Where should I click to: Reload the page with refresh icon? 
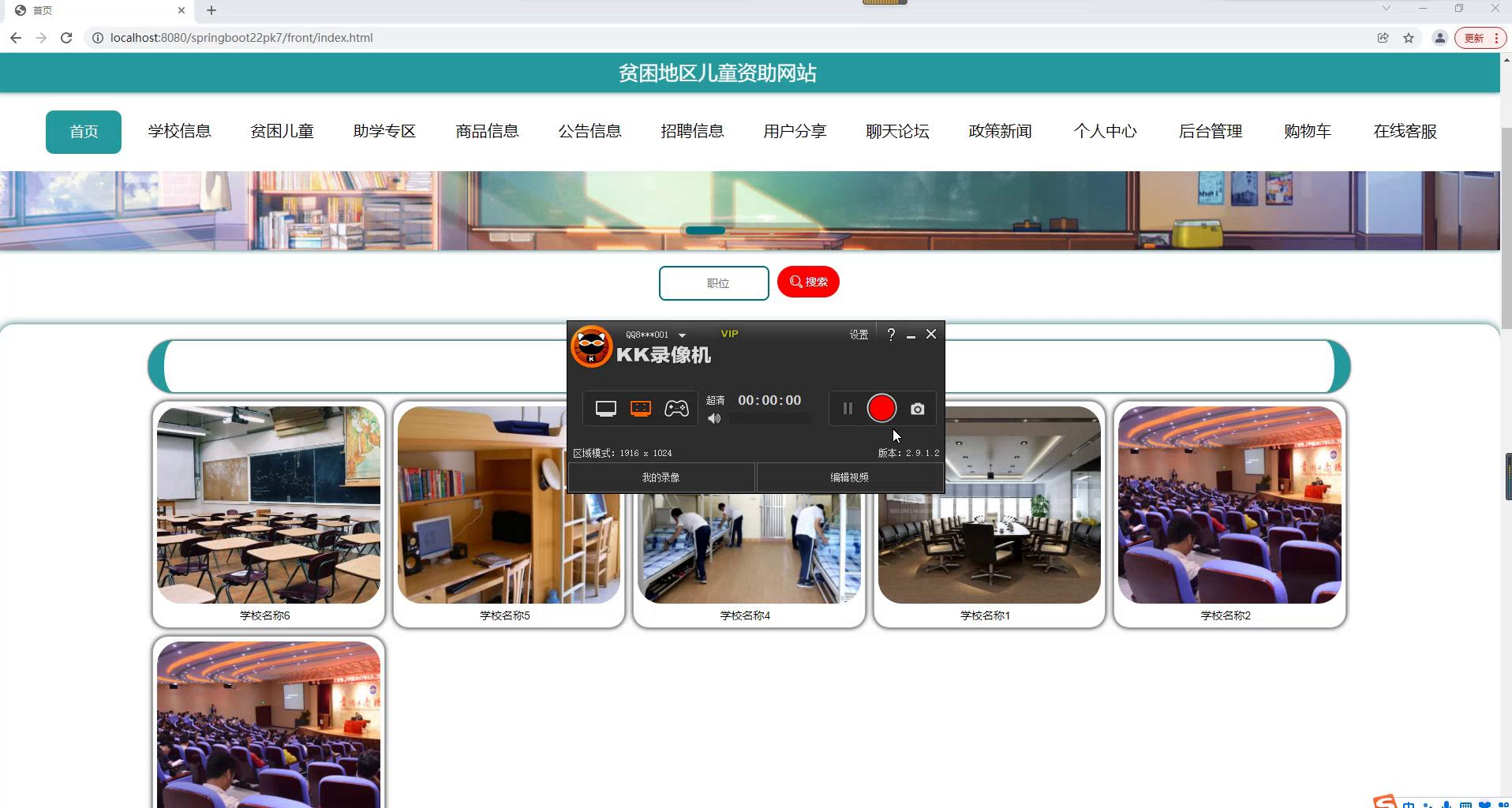[66, 38]
